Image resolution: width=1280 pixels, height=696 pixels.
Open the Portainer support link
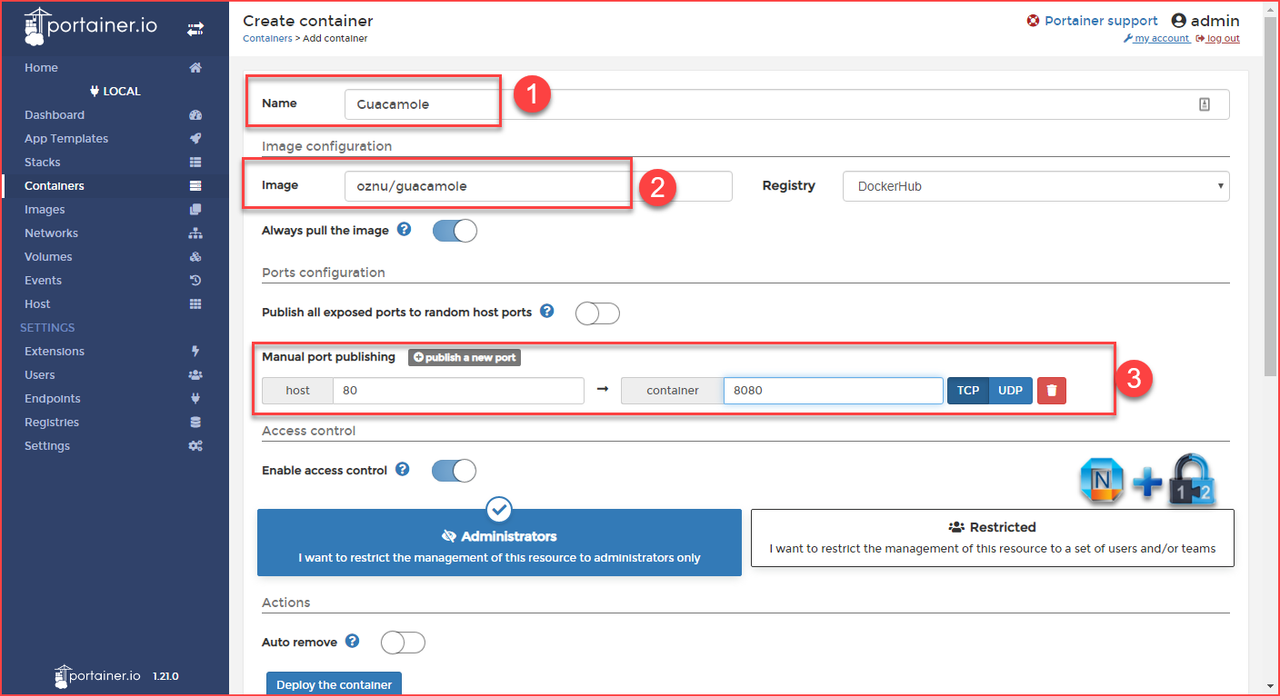1092,21
